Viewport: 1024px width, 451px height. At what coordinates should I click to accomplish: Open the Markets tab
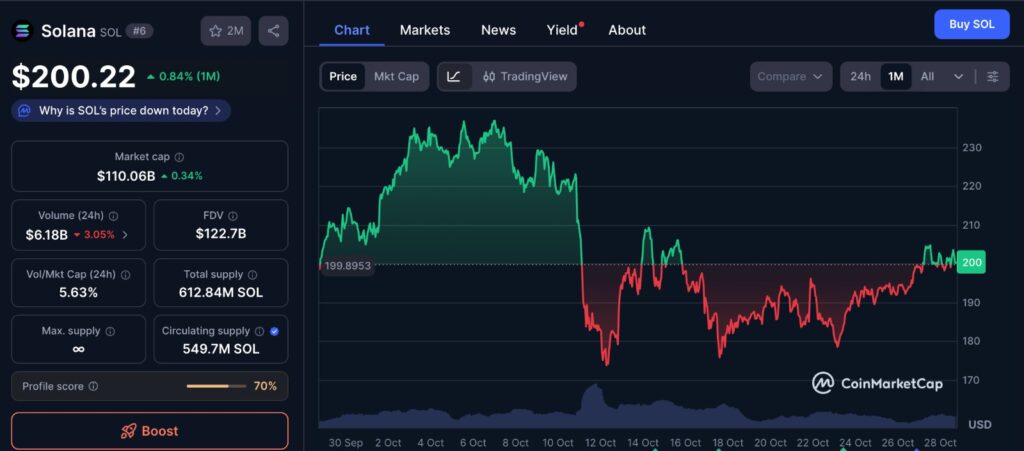coord(425,30)
